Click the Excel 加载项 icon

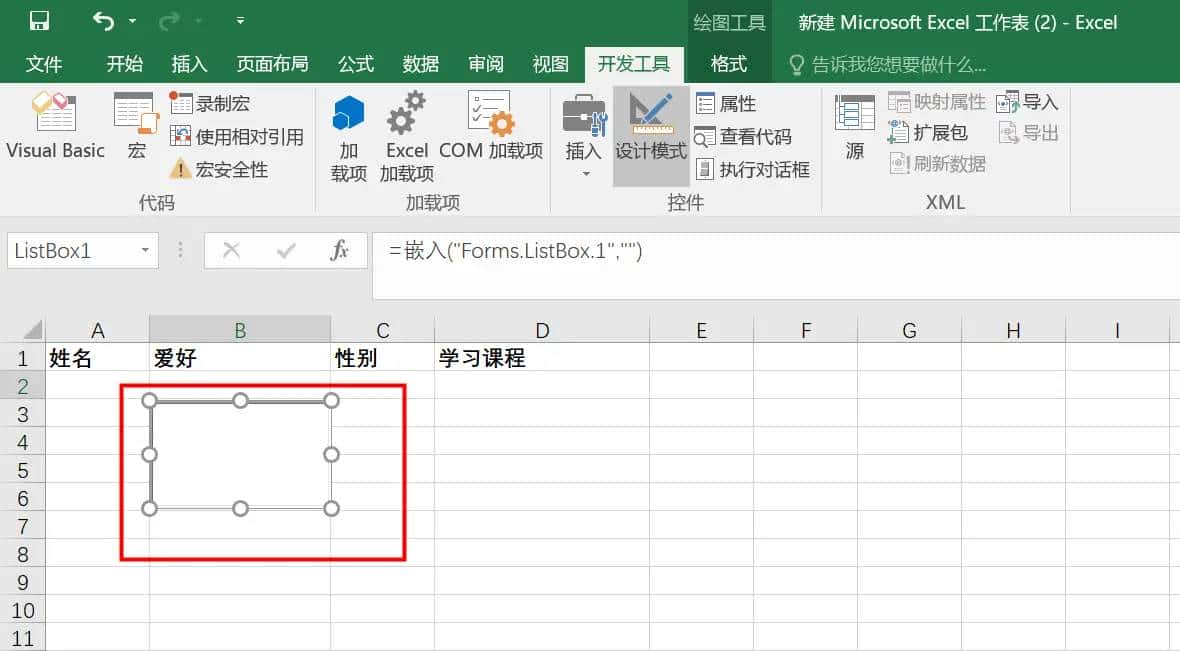pos(406,130)
